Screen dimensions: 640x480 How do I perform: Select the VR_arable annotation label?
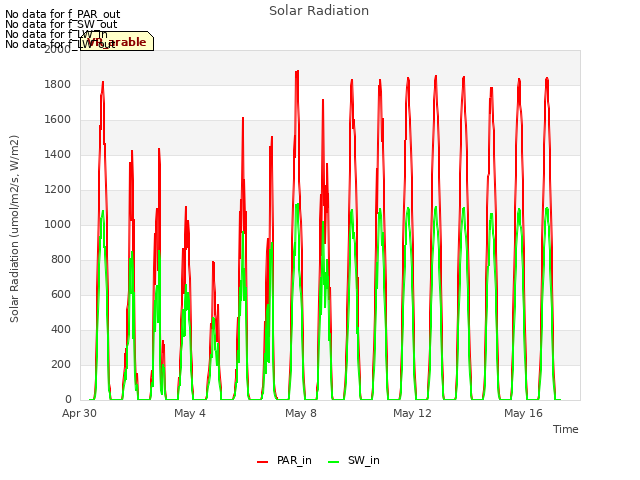point(117,42)
